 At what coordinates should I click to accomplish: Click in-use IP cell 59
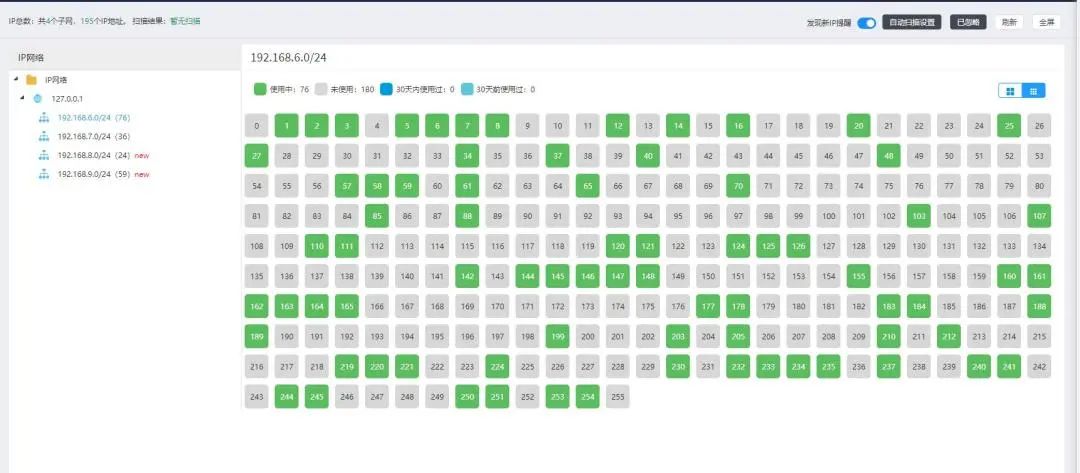[x=407, y=186]
